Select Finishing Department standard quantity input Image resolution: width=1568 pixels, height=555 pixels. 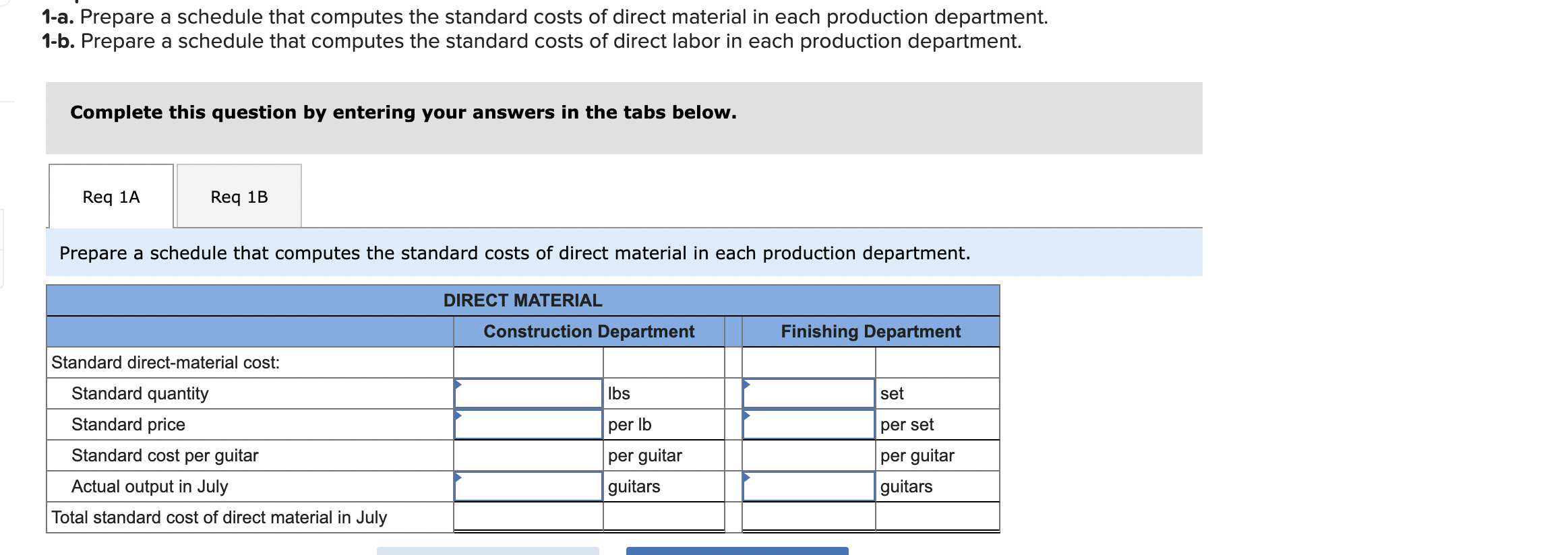point(808,393)
